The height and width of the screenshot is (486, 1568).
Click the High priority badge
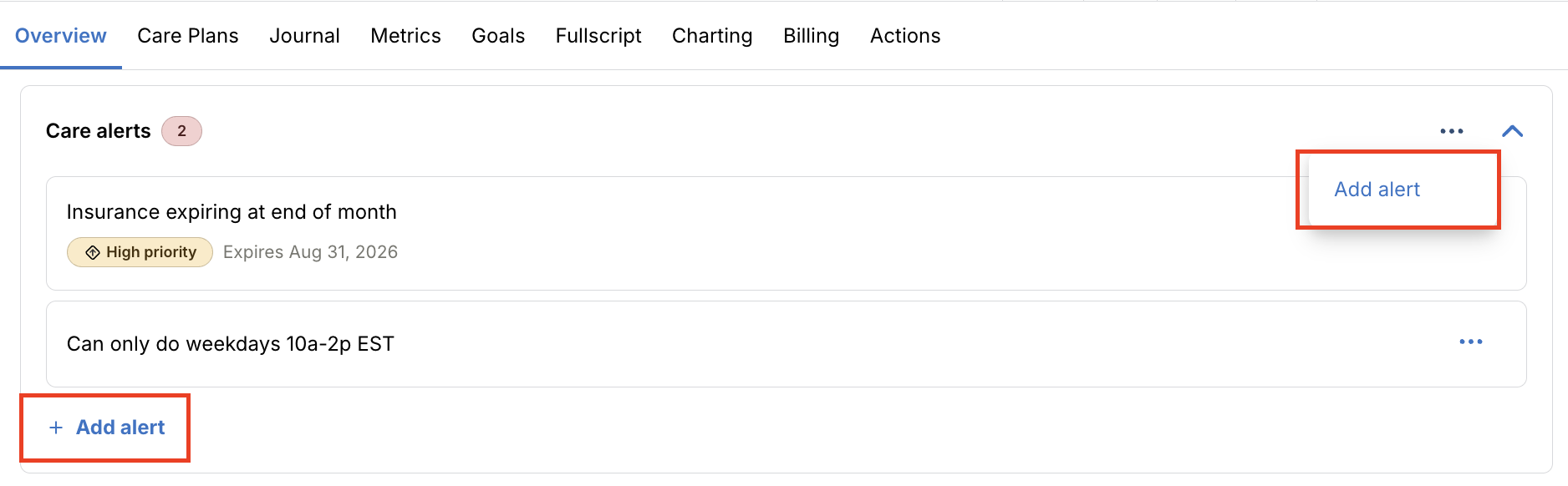(140, 252)
